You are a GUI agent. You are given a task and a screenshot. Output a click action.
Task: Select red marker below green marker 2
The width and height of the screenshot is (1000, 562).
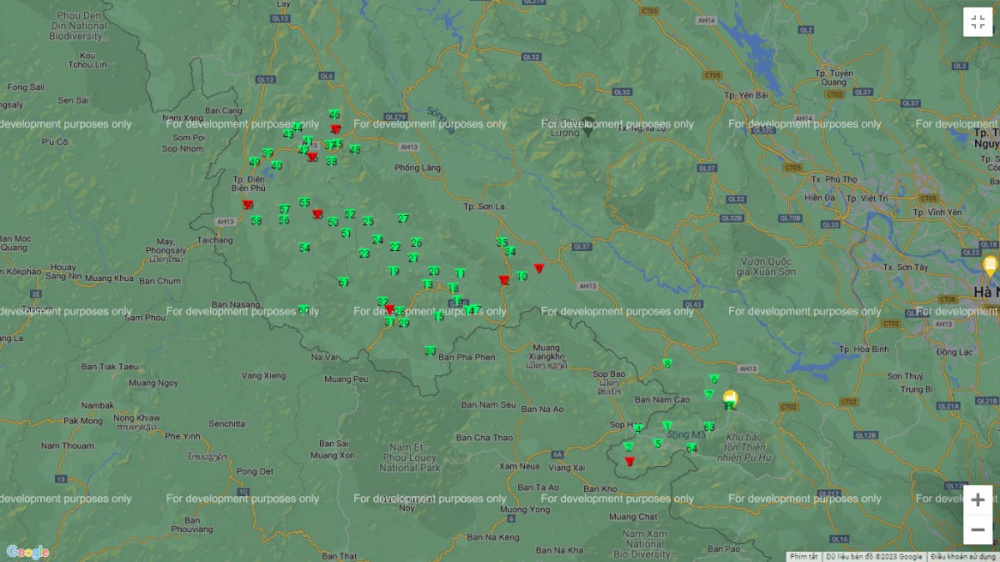(x=629, y=461)
